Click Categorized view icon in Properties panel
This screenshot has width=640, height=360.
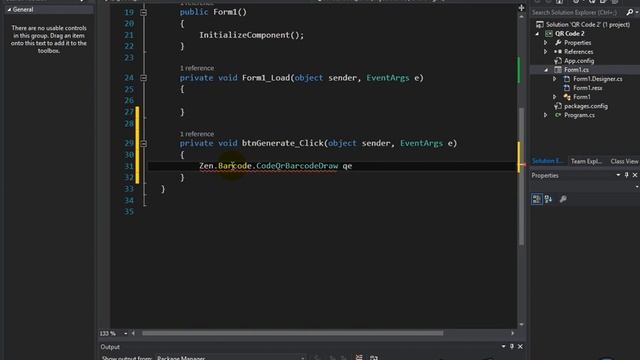pos(537,199)
